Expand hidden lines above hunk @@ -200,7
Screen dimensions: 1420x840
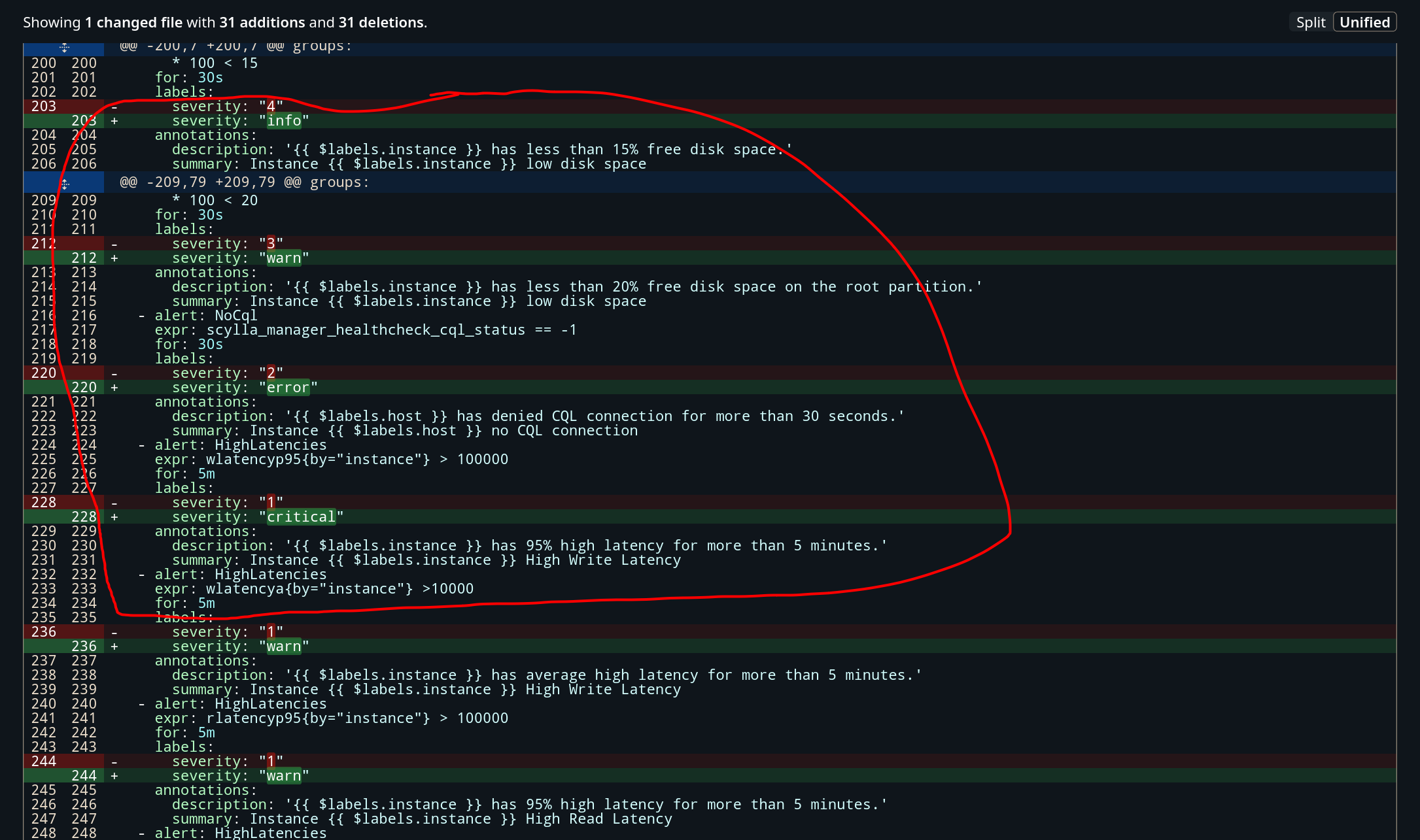tap(64, 47)
